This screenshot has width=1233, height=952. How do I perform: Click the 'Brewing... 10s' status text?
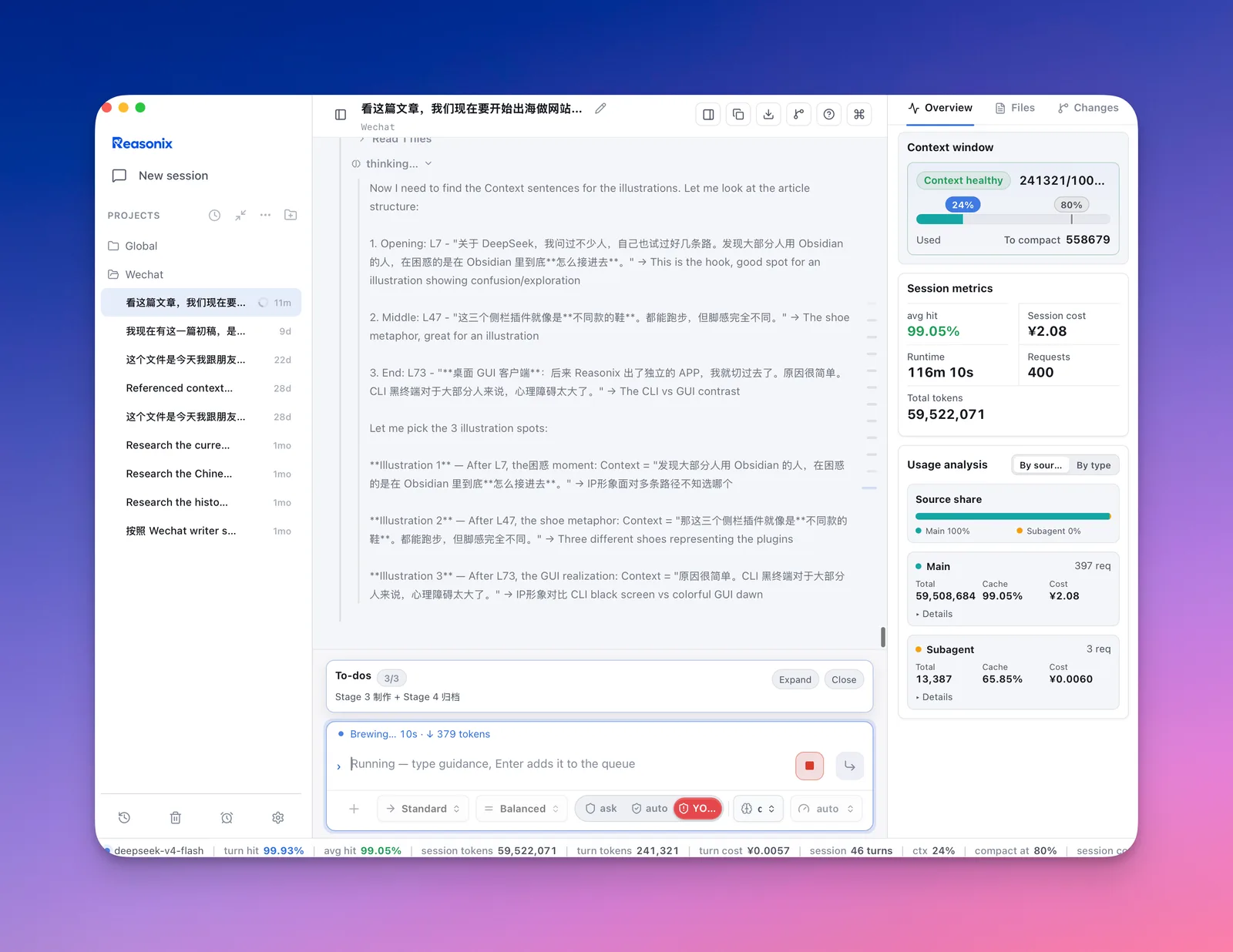pyautogui.click(x=383, y=734)
